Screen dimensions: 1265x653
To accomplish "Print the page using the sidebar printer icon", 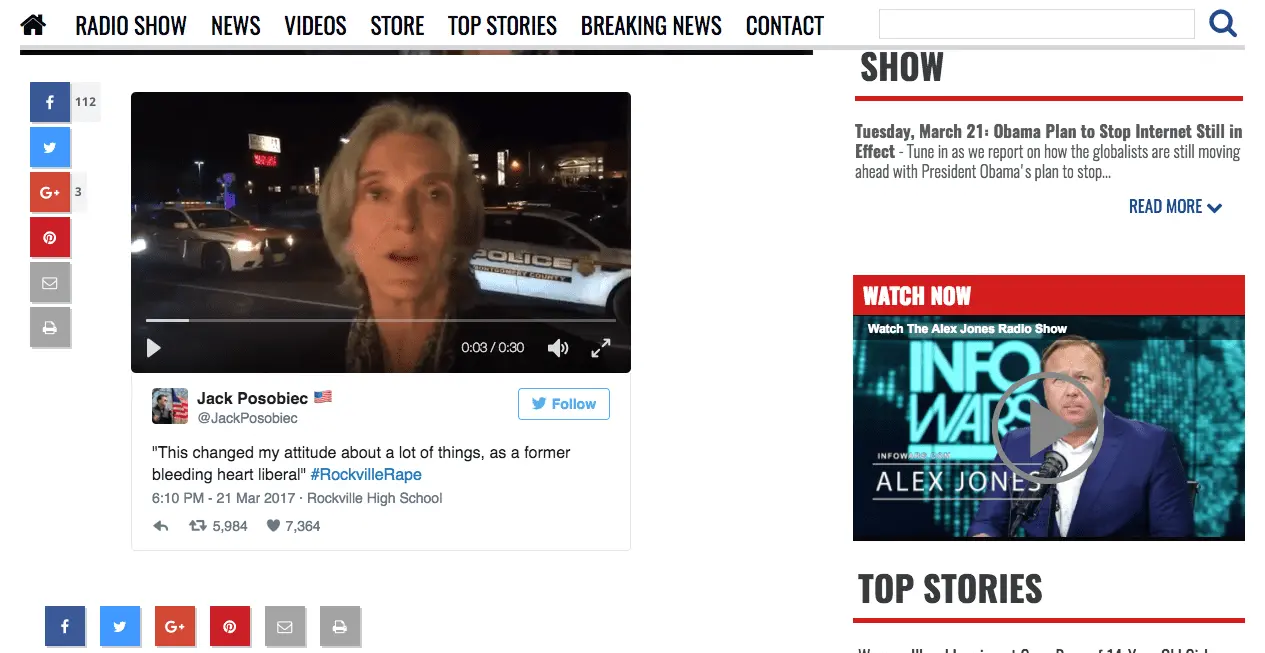I will click(x=50, y=328).
